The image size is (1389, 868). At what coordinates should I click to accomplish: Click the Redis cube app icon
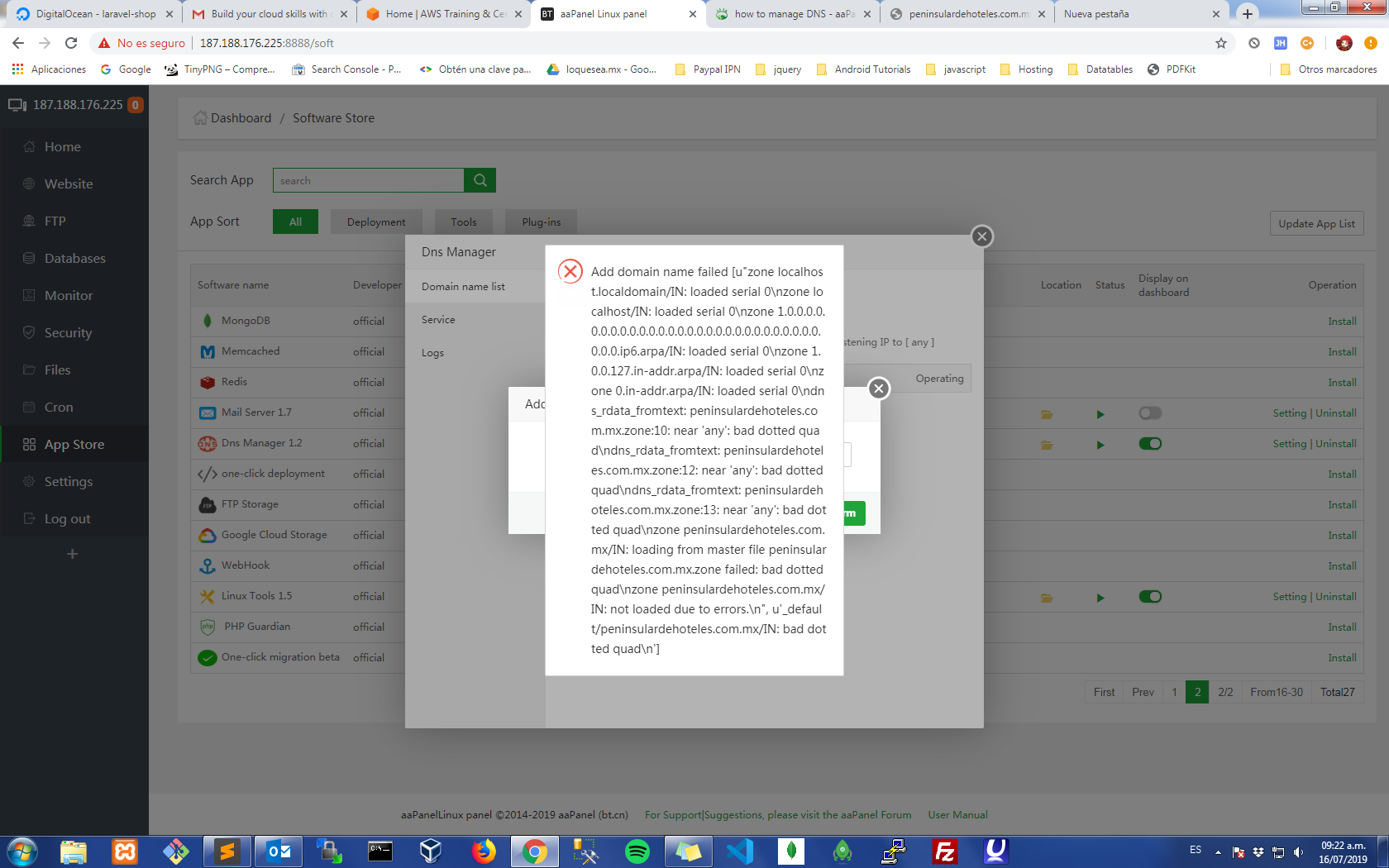[207, 382]
